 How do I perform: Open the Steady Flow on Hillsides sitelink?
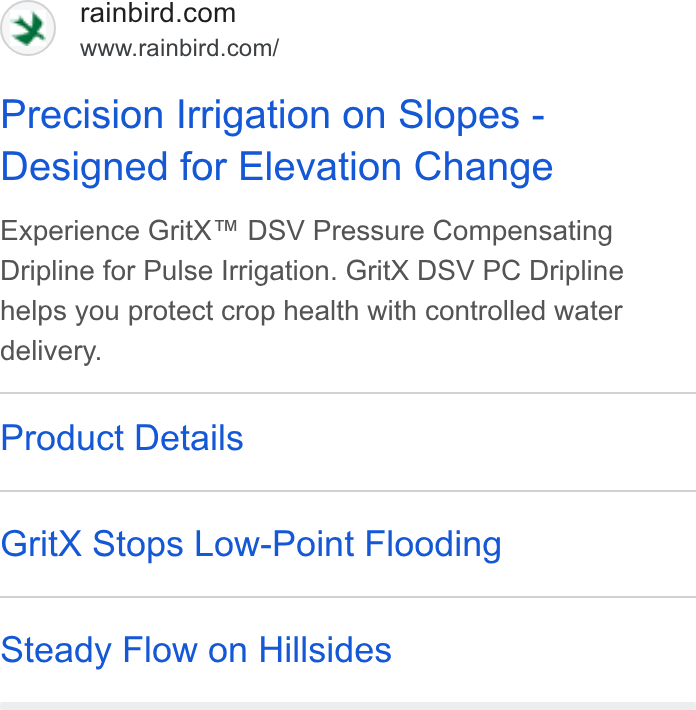196,650
